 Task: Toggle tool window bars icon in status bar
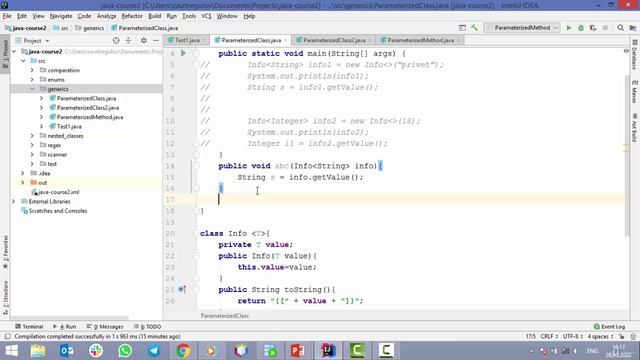pos(7,337)
